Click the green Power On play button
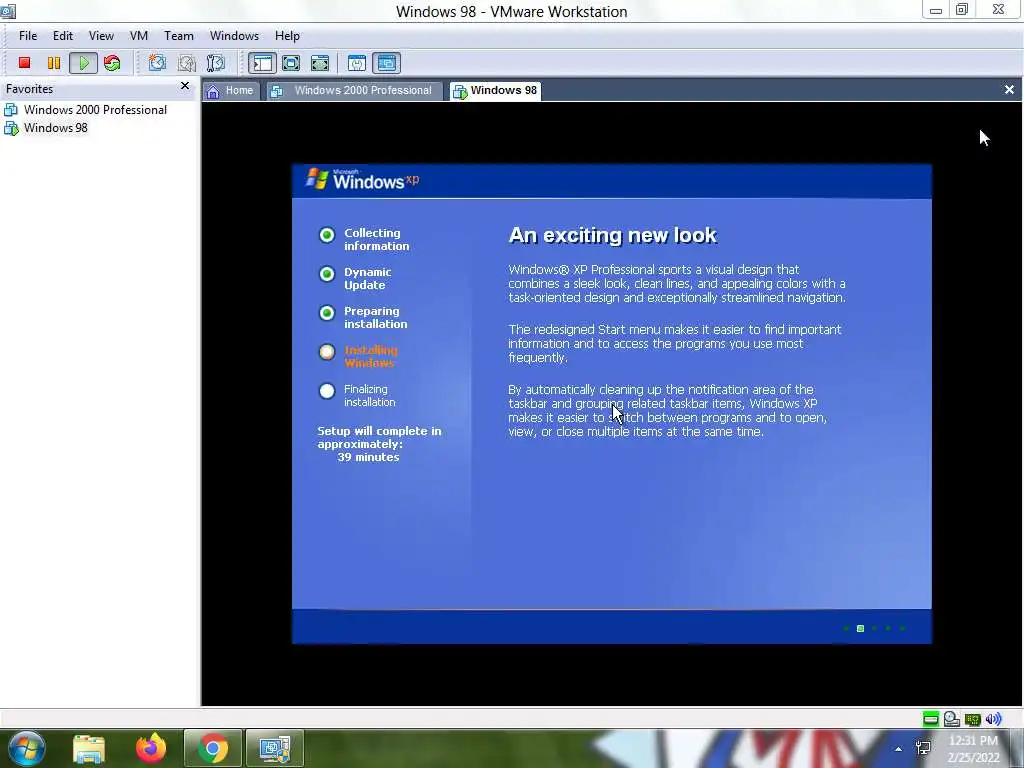1024x768 pixels. tap(84, 63)
